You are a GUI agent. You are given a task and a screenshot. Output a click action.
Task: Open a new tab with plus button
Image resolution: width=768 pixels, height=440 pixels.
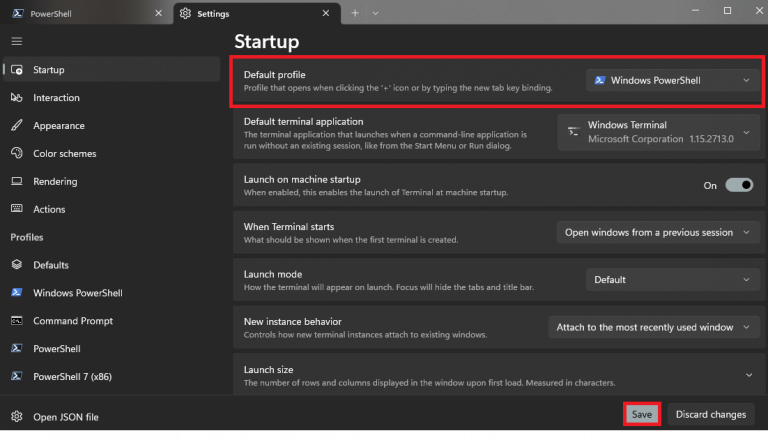point(355,13)
